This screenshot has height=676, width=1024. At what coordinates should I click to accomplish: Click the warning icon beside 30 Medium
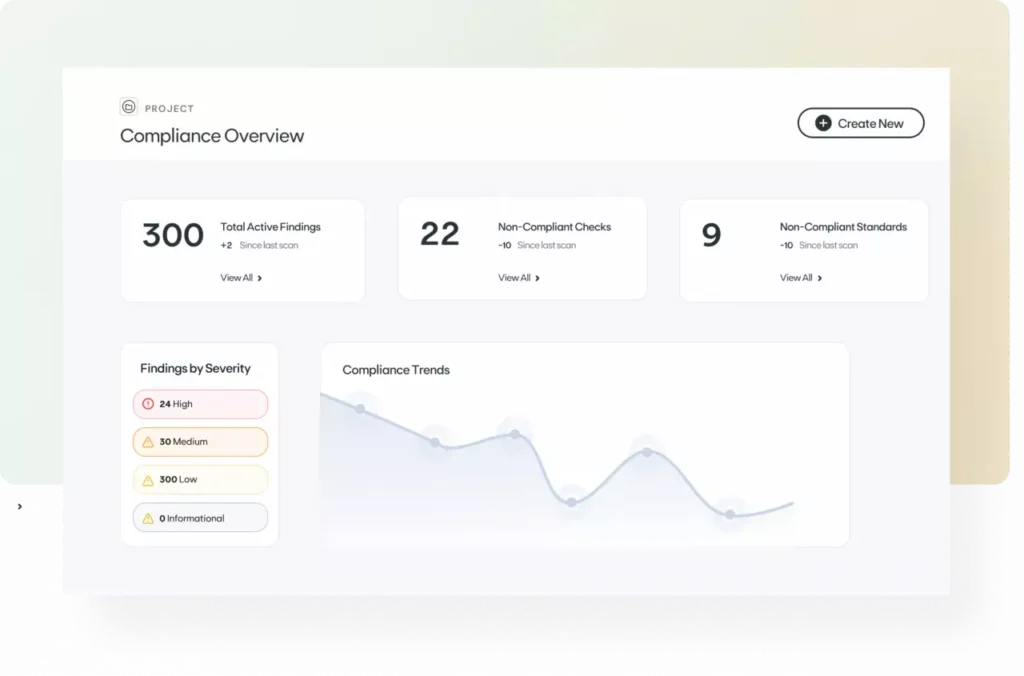(148, 441)
